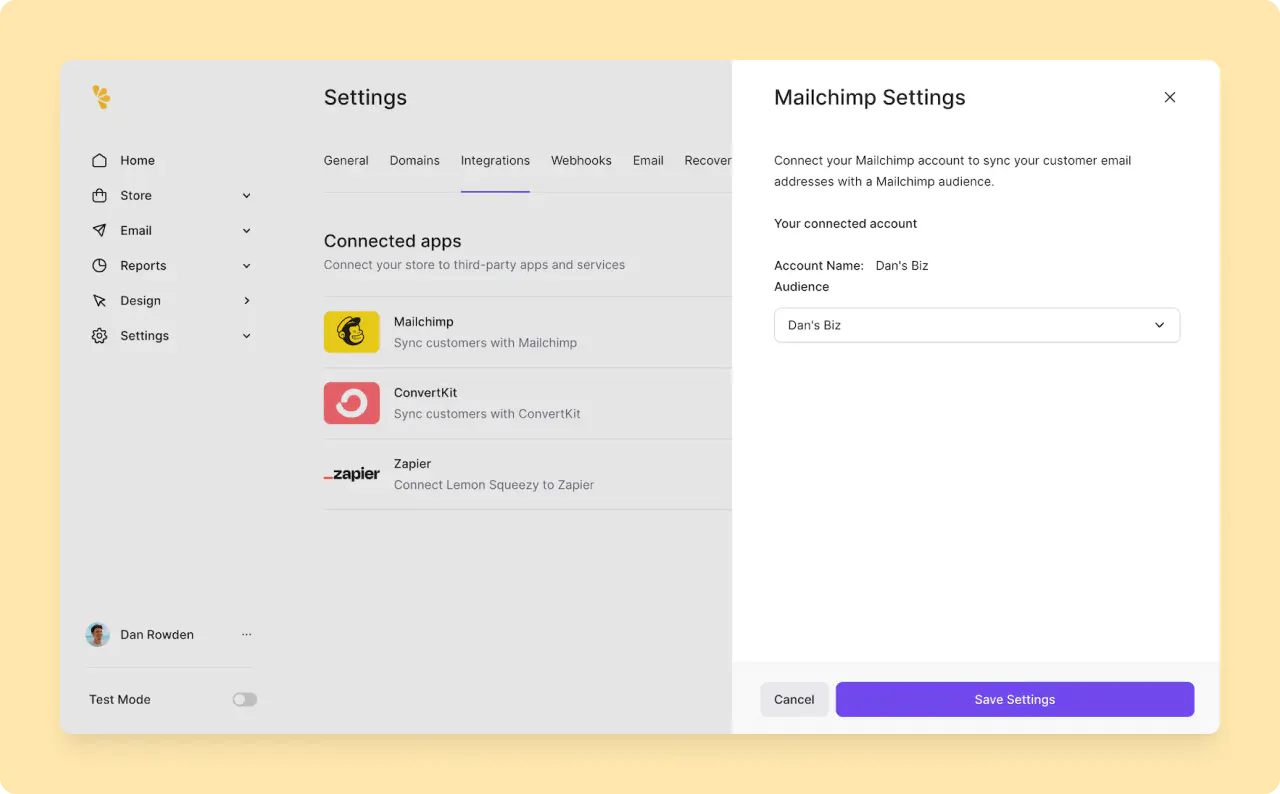
Task: Open Settings from the sidebar gear
Action: pos(99,335)
